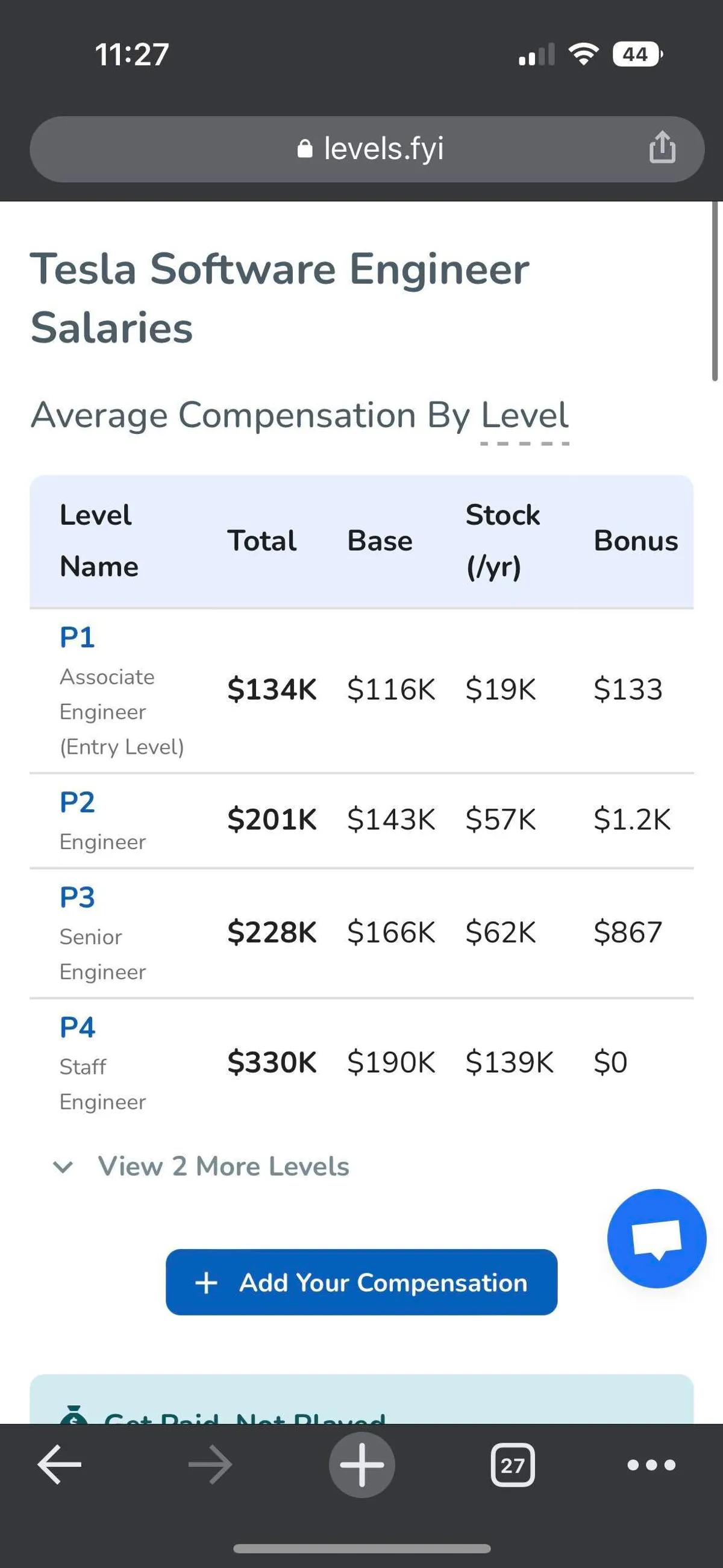This screenshot has height=1568, width=723.
Task: Tap the forward navigation arrow
Action: click(x=210, y=1464)
